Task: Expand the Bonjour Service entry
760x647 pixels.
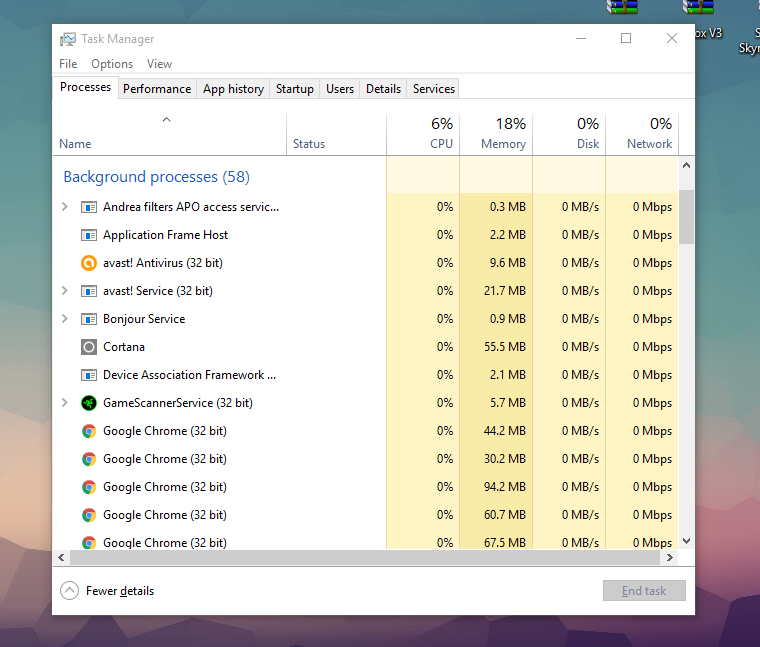Action: coord(64,319)
